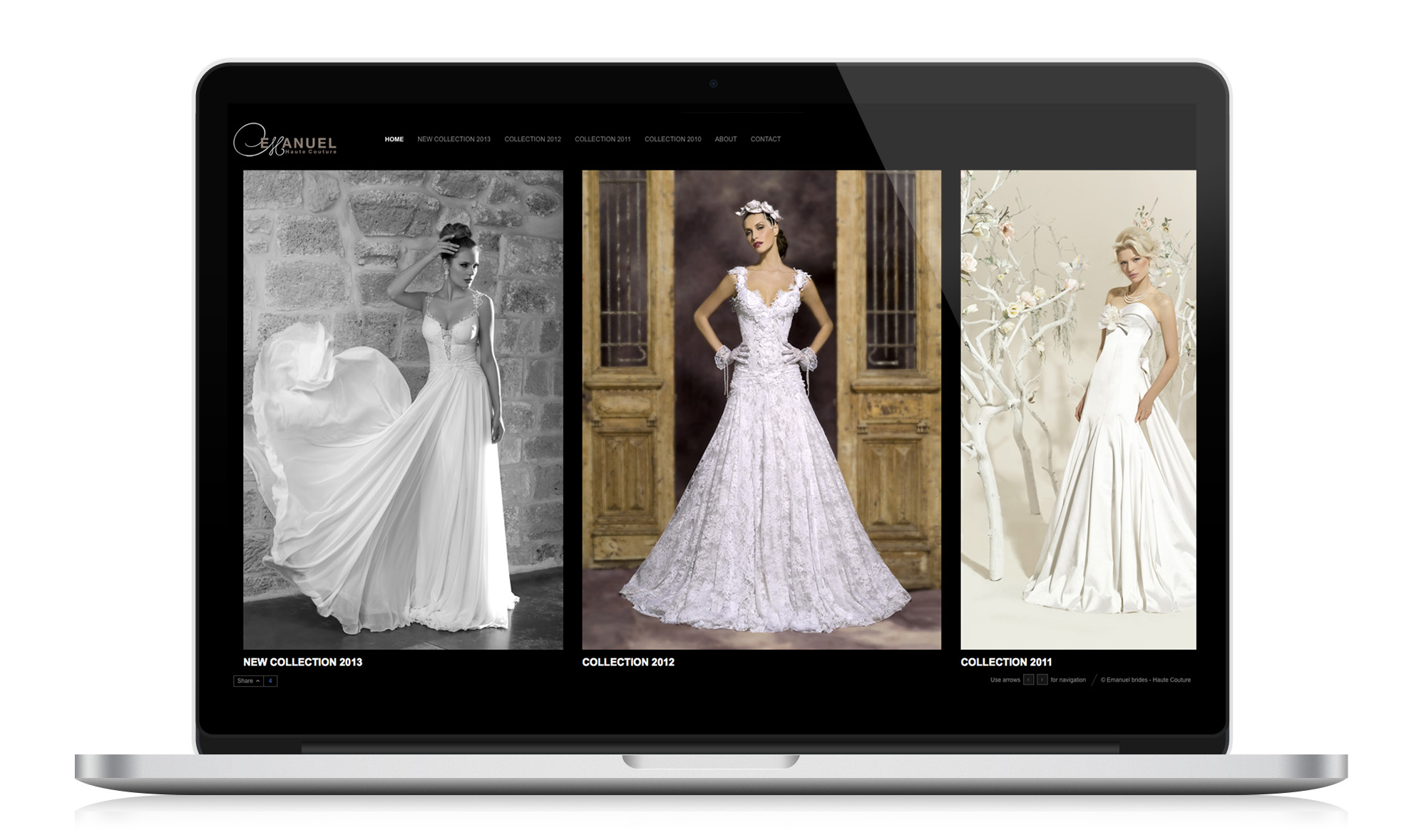Open the ABOUT page
Image resolution: width=1426 pixels, height=840 pixels.
click(x=725, y=139)
